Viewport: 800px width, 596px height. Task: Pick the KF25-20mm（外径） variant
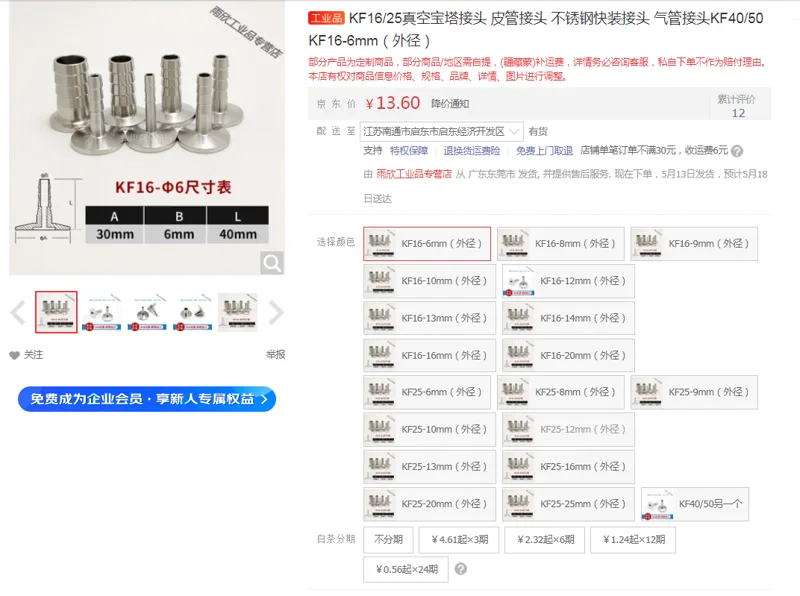pyautogui.click(x=430, y=504)
